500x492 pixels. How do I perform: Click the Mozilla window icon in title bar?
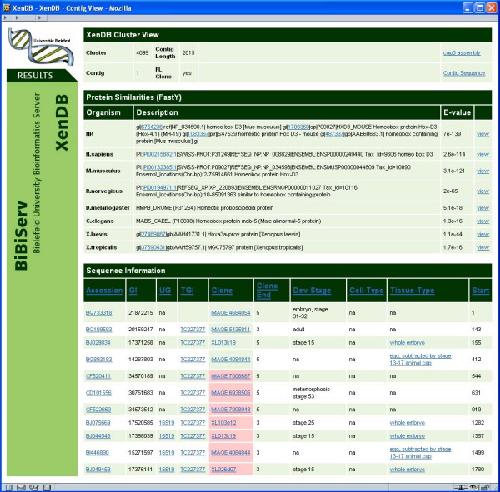point(6,8)
